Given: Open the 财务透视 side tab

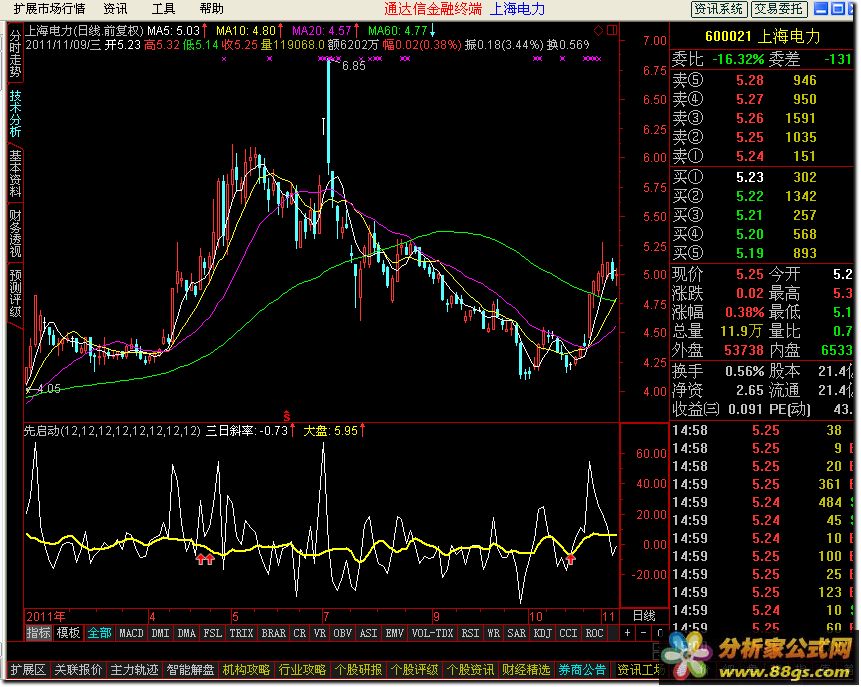Looking at the screenshot, I should 15,233.
